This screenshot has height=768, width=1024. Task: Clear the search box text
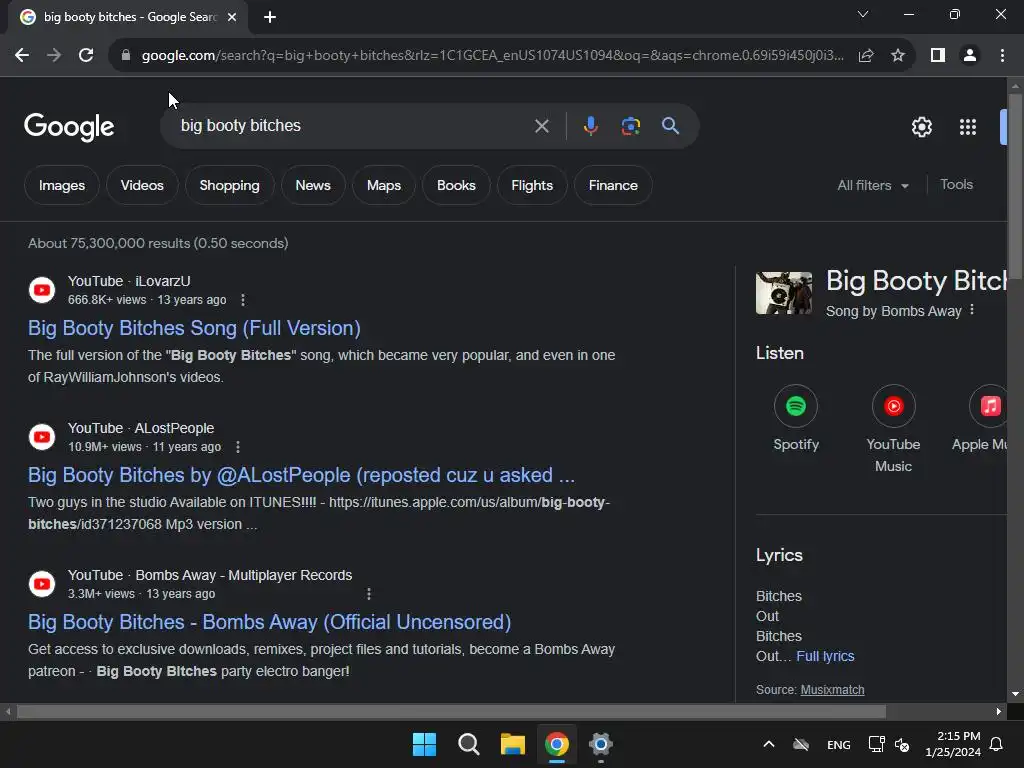pos(541,126)
